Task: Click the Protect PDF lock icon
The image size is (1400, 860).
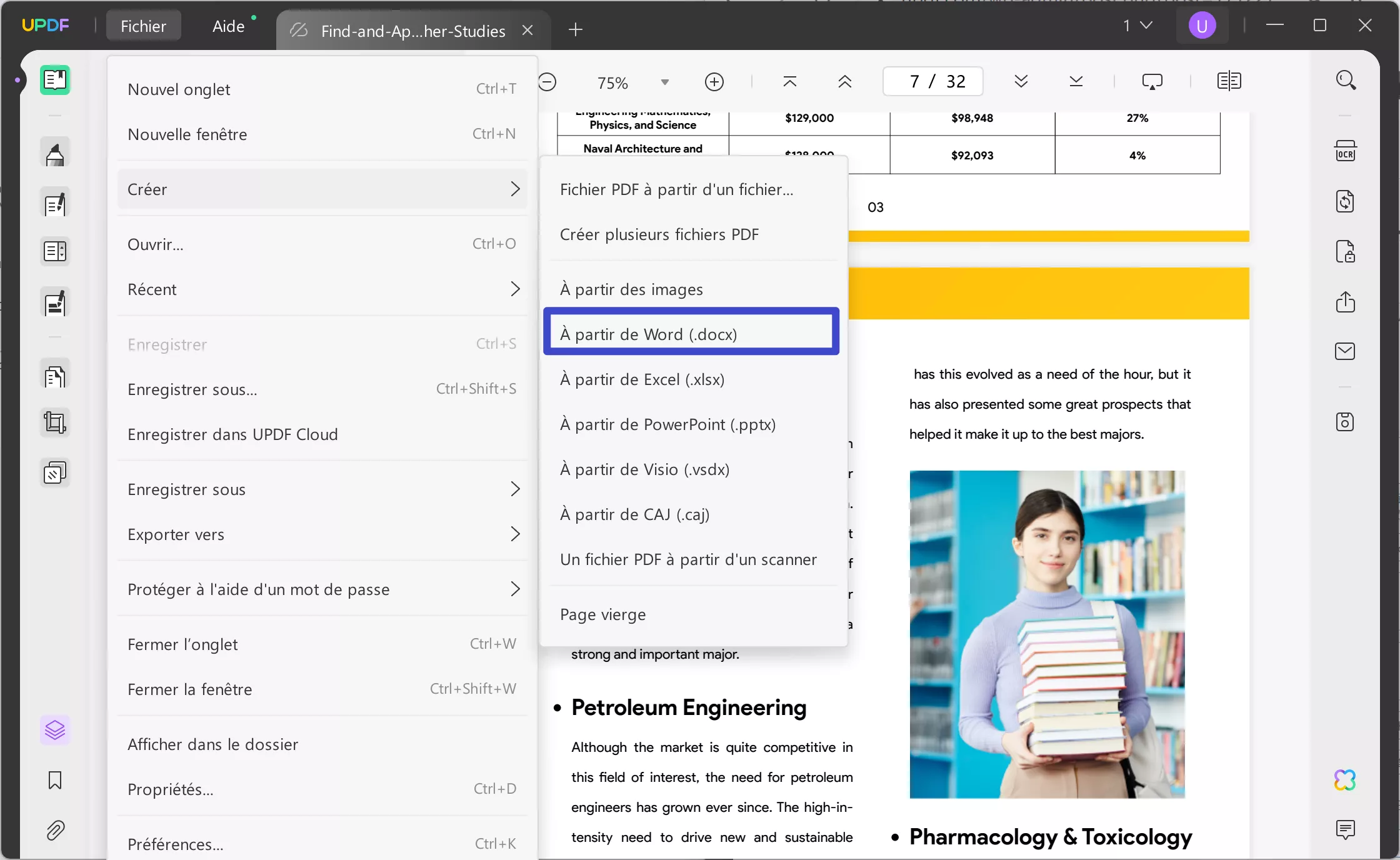Action: [x=1346, y=251]
